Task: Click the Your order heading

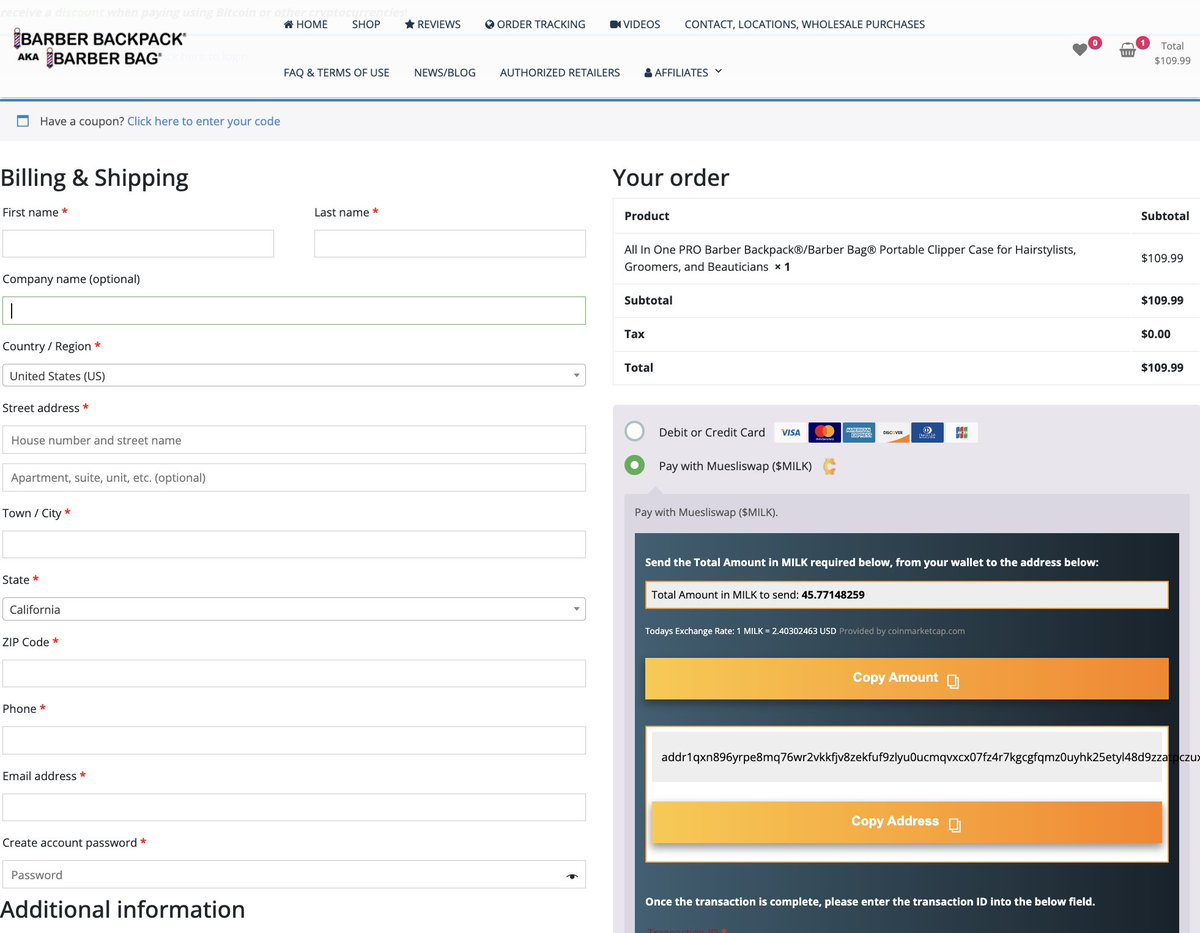Action: (x=671, y=178)
